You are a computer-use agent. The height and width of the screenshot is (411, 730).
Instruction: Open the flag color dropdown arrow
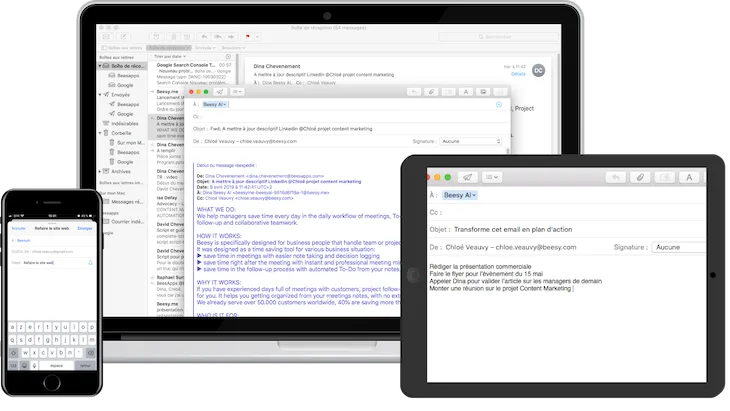[257, 37]
